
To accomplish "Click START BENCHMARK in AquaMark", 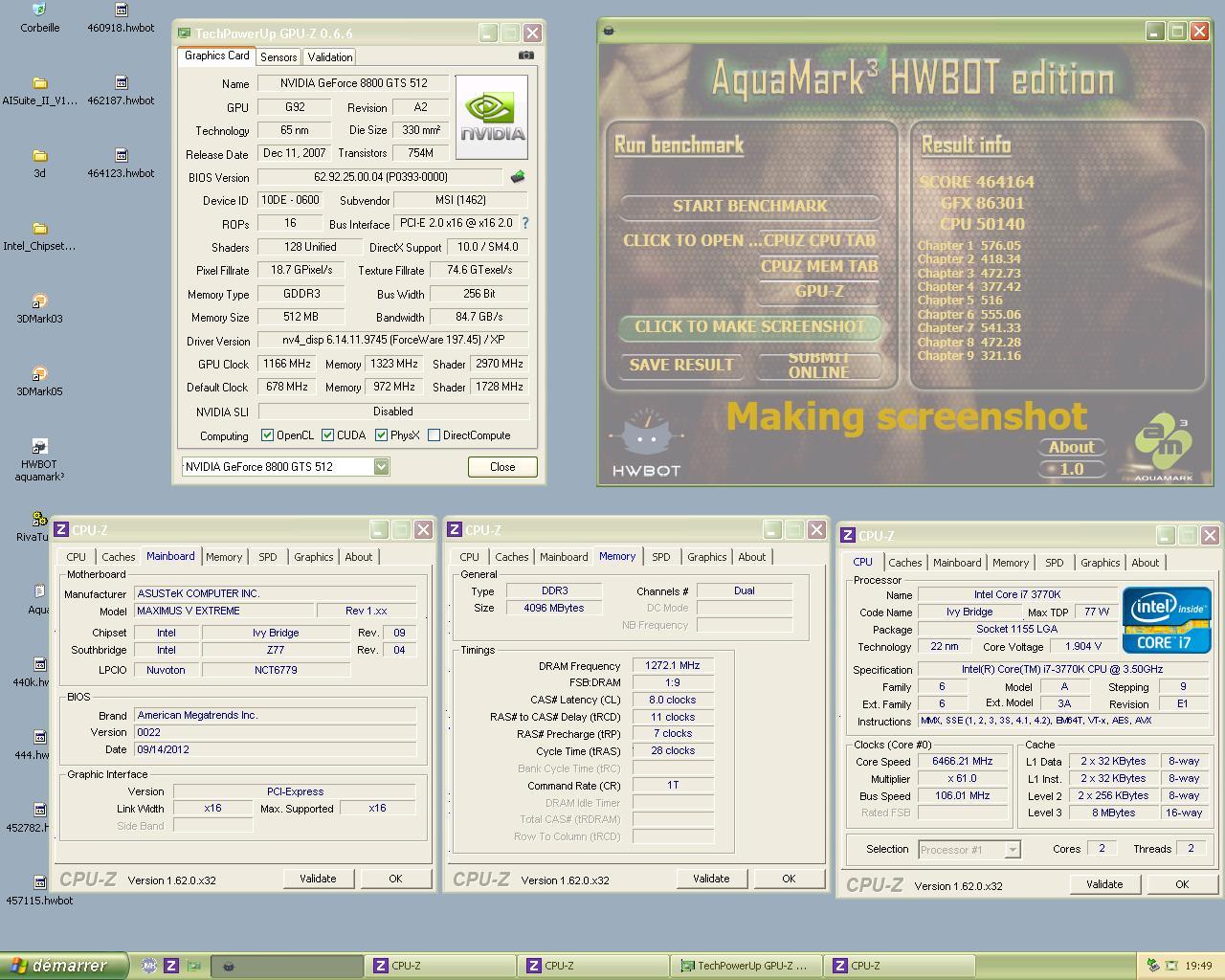I will 749,206.
